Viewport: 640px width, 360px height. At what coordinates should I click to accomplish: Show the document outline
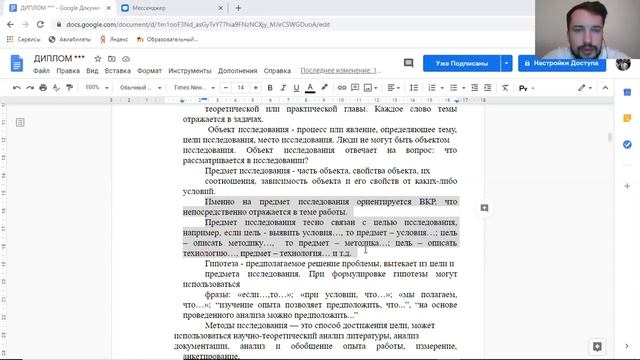tap(20, 122)
